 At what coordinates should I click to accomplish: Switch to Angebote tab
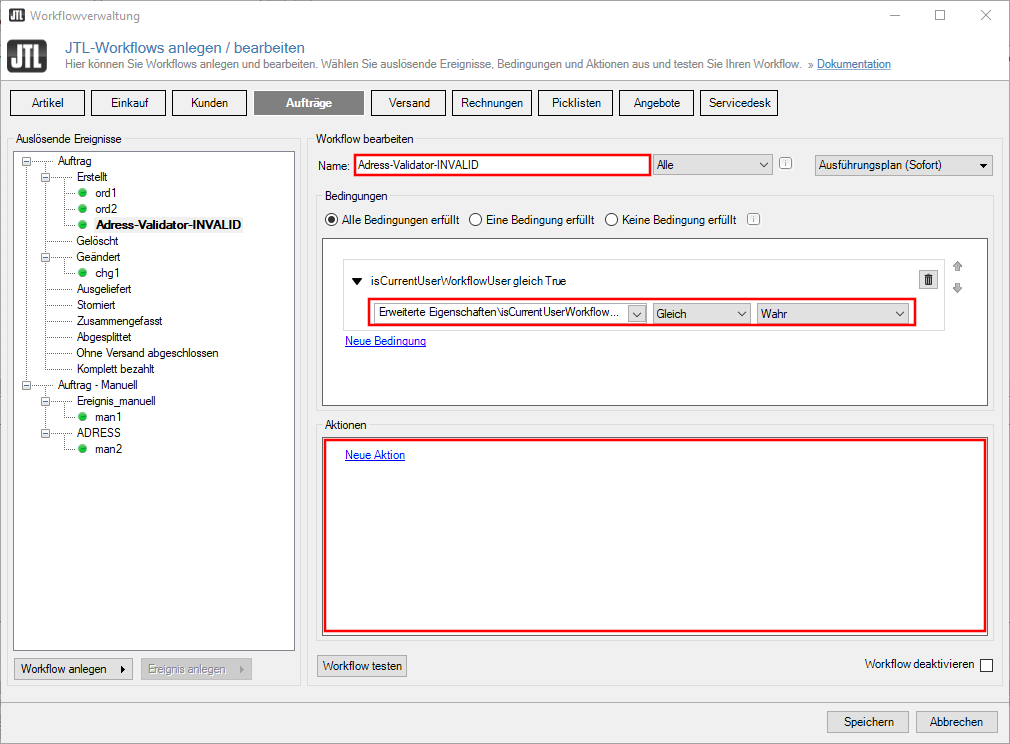pyautogui.click(x=656, y=103)
